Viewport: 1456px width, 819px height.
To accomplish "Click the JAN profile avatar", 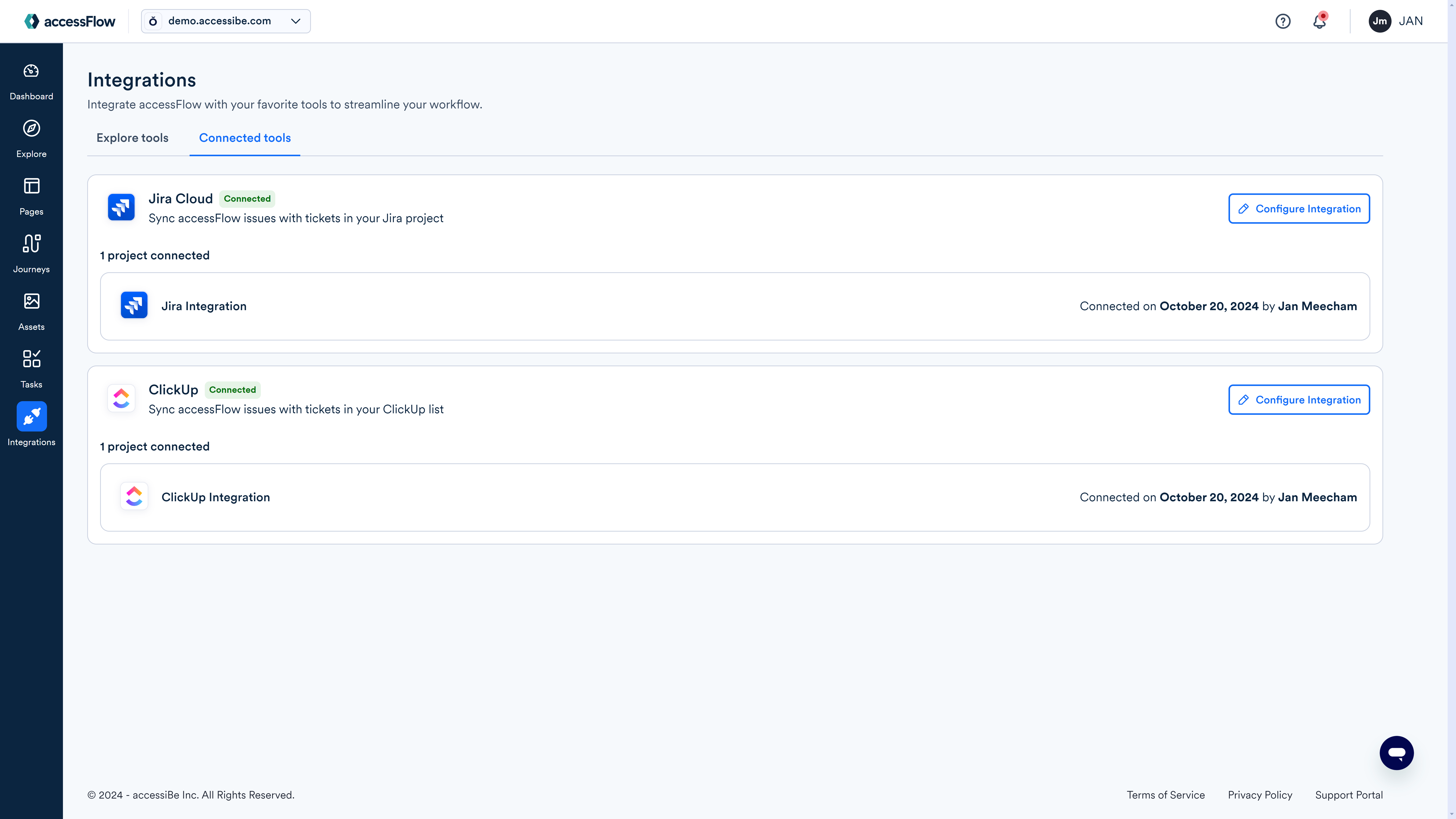I will [1379, 21].
